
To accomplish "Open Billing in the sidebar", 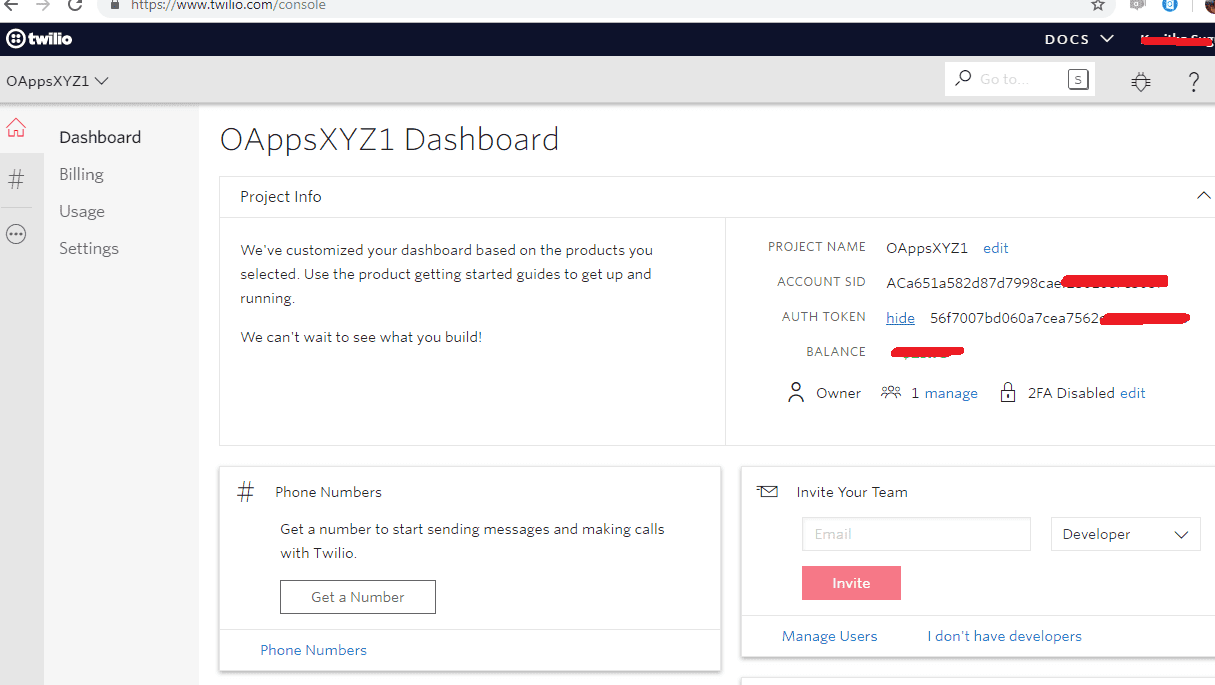I will click(81, 174).
